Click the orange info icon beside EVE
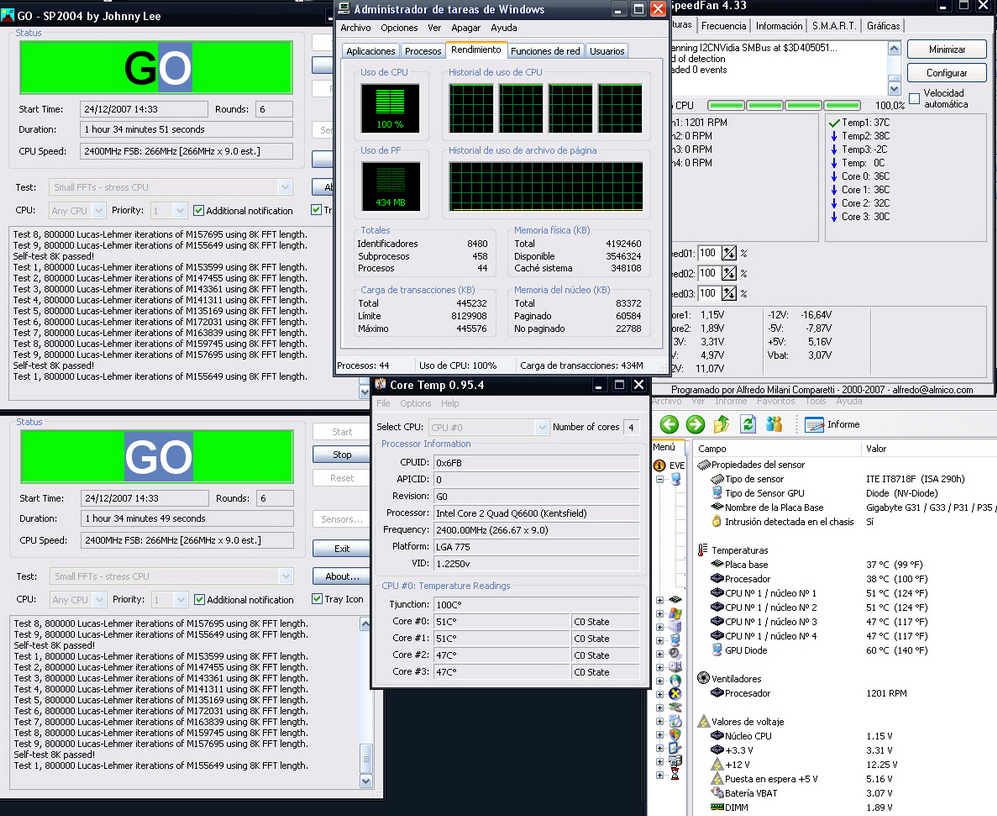 659,466
